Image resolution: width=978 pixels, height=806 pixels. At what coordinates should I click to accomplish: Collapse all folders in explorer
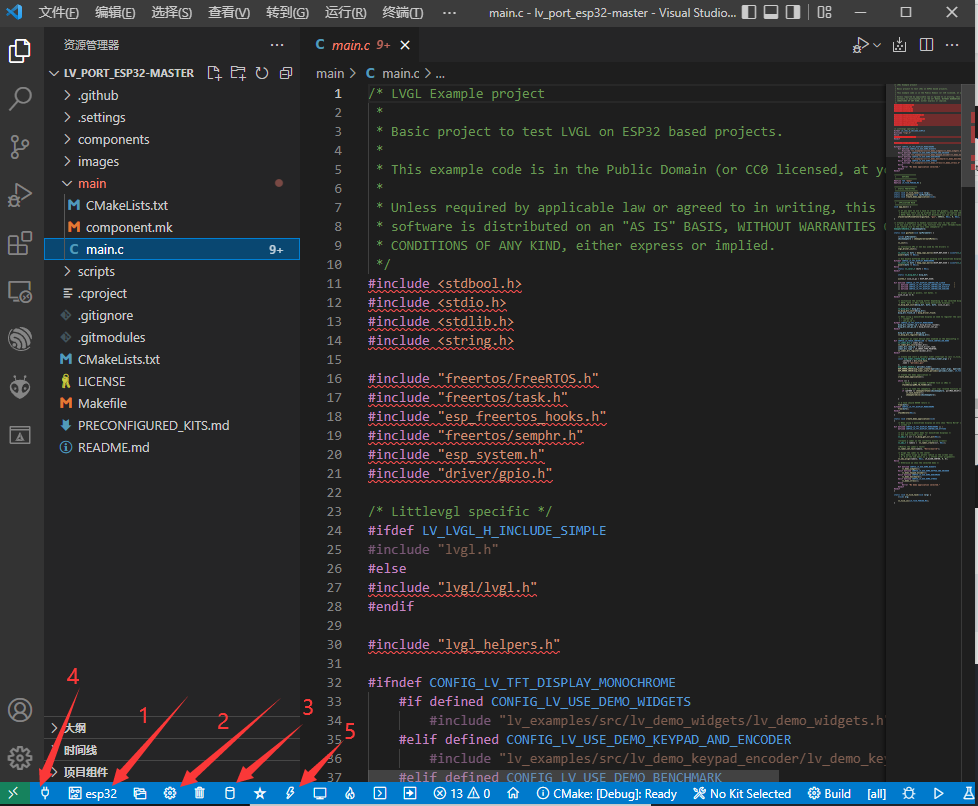[286, 73]
